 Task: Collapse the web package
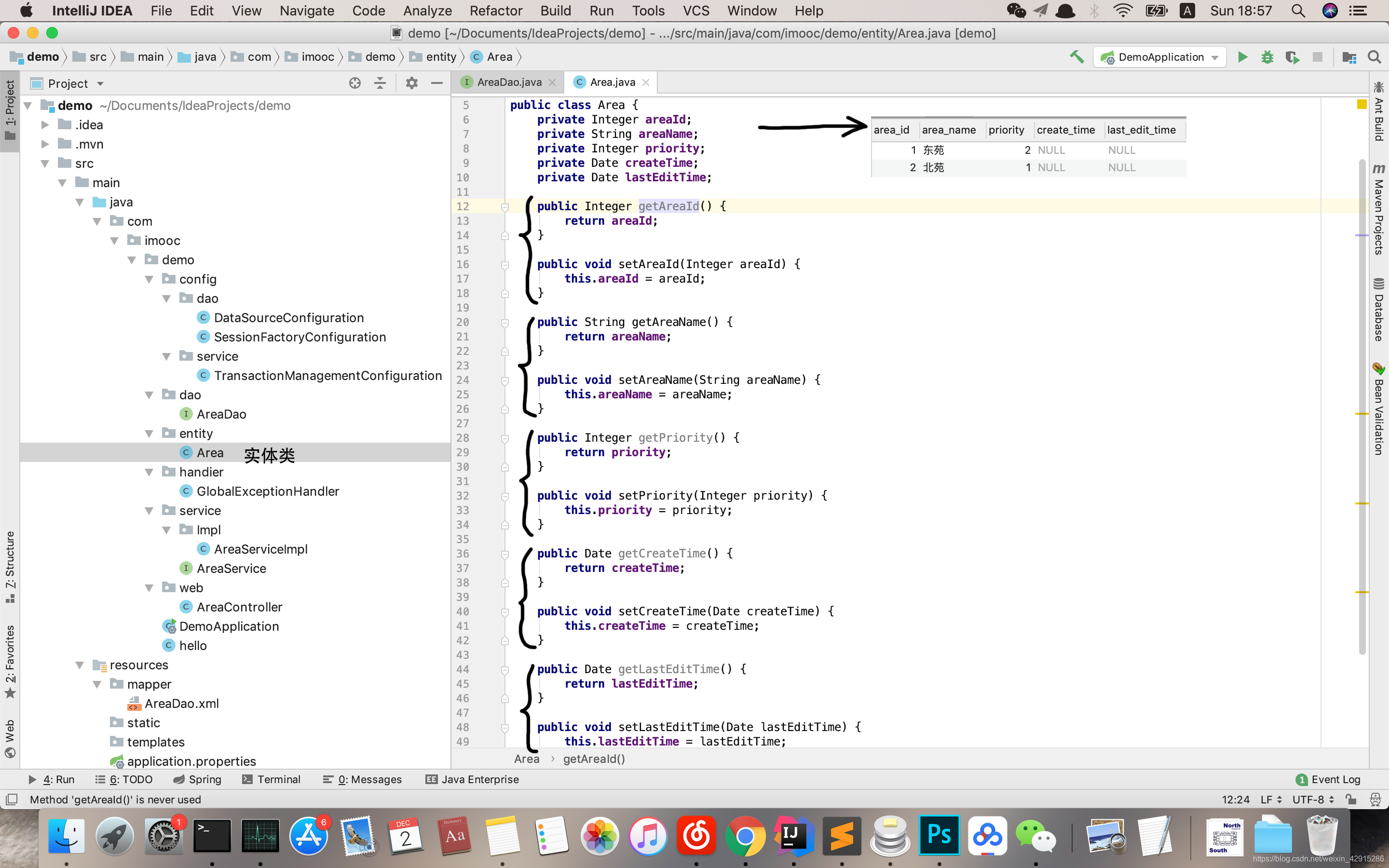point(149,588)
